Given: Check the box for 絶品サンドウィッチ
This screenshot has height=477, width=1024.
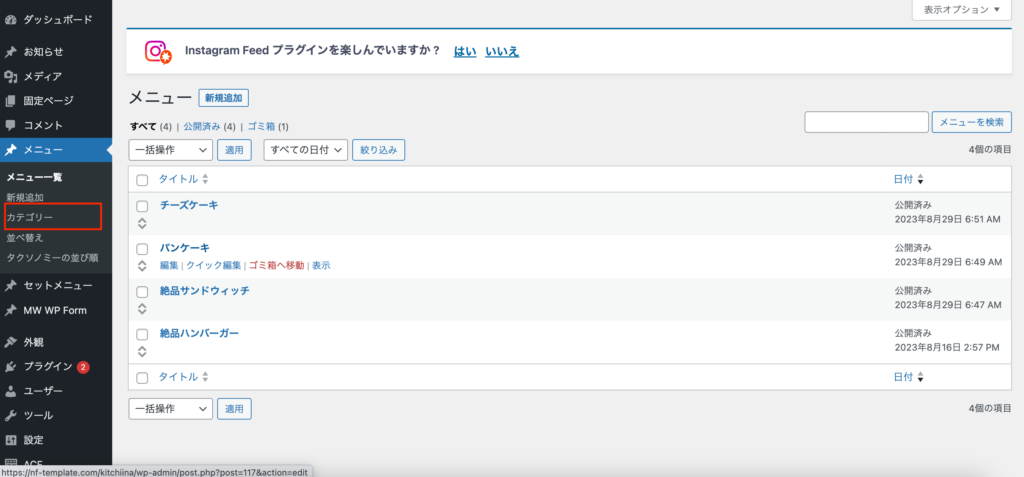Looking at the screenshot, I should [x=142, y=291].
